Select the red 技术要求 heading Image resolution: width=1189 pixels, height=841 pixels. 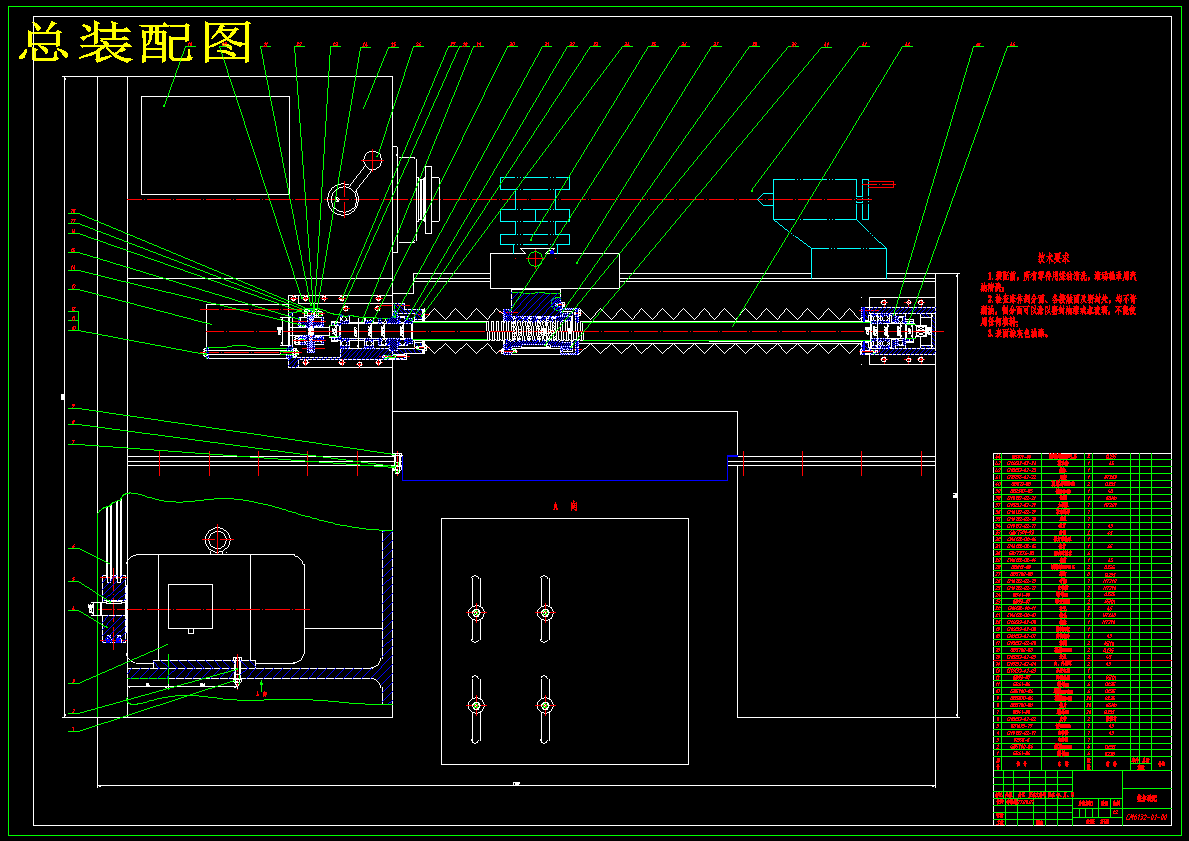click(x=1054, y=259)
